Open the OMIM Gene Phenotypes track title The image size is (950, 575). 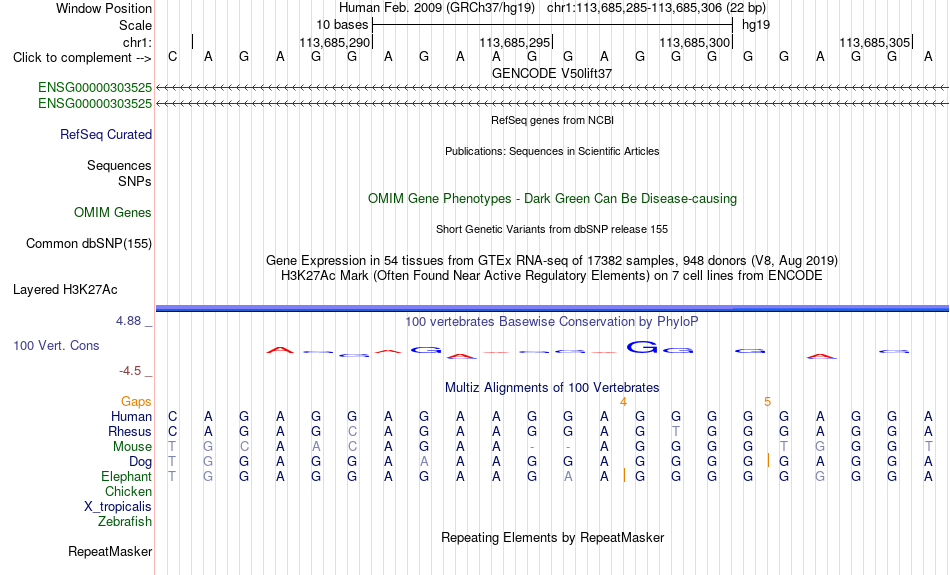pyautogui.click(x=552, y=199)
